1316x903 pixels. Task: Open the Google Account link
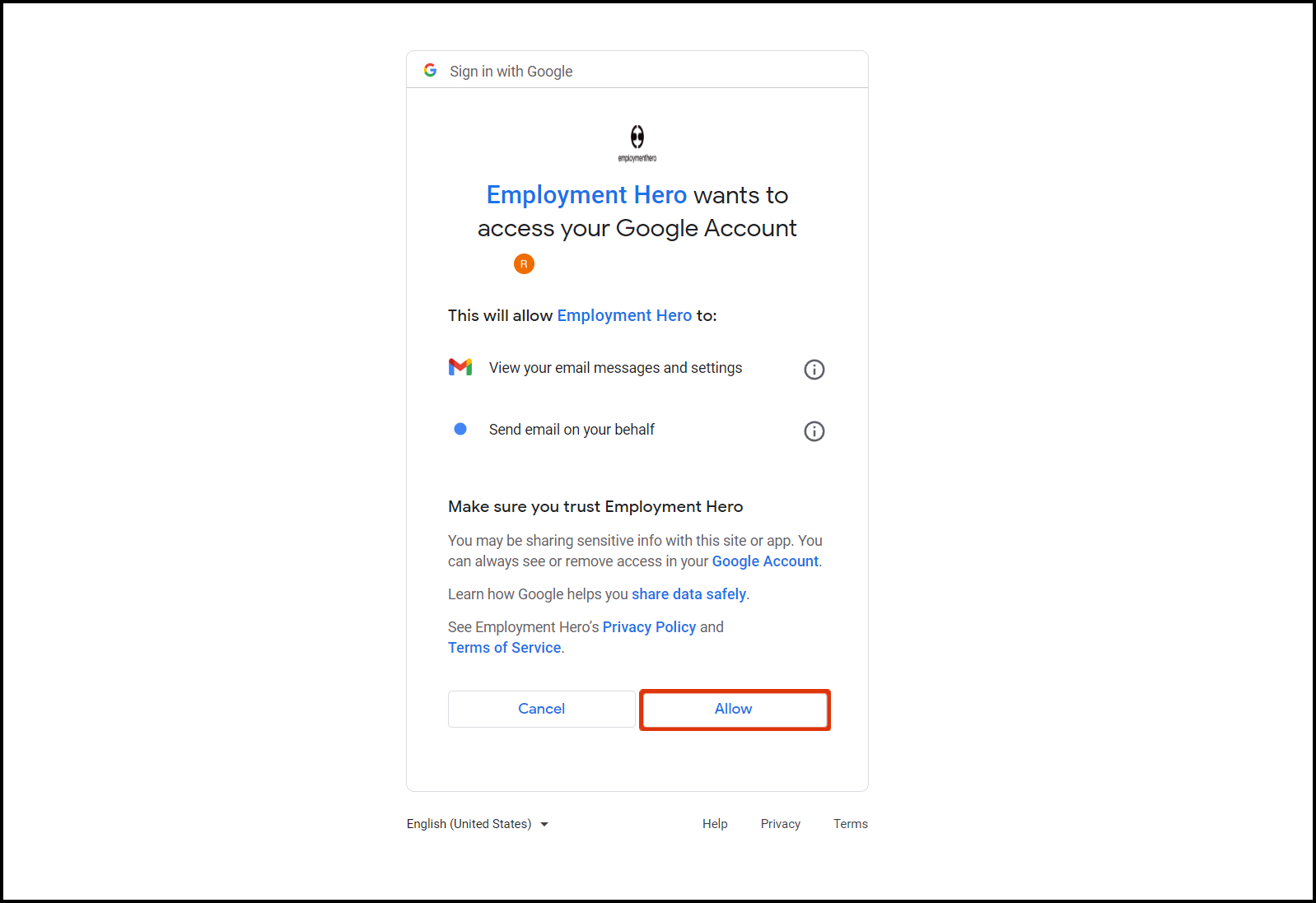pyautogui.click(x=765, y=561)
